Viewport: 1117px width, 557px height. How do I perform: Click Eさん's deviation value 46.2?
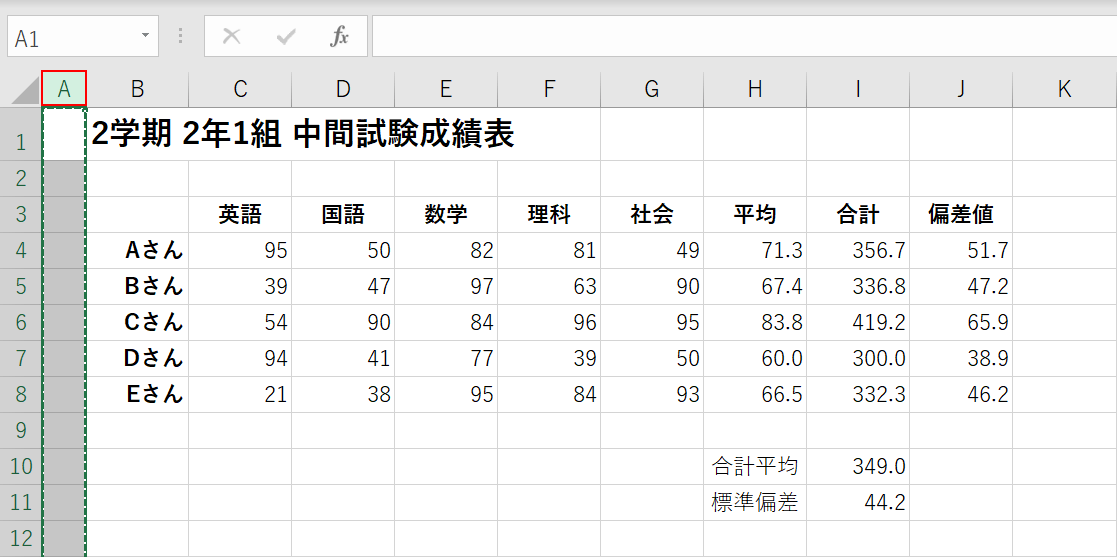tap(961, 395)
